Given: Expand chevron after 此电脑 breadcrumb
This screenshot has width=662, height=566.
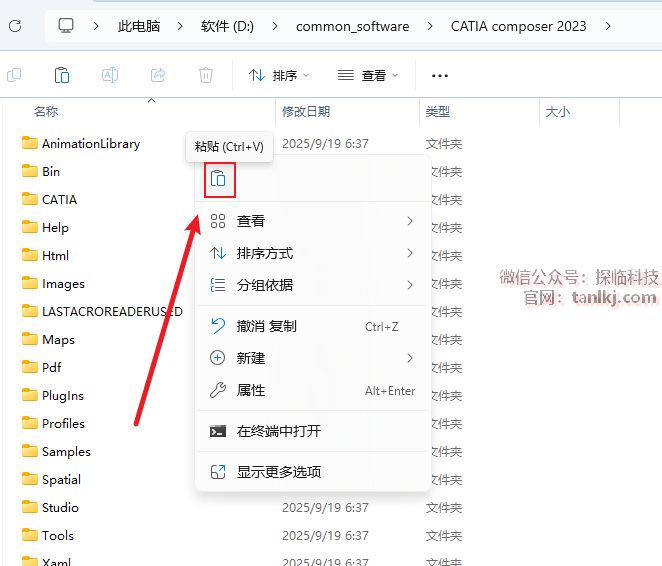Looking at the screenshot, I should point(180,26).
